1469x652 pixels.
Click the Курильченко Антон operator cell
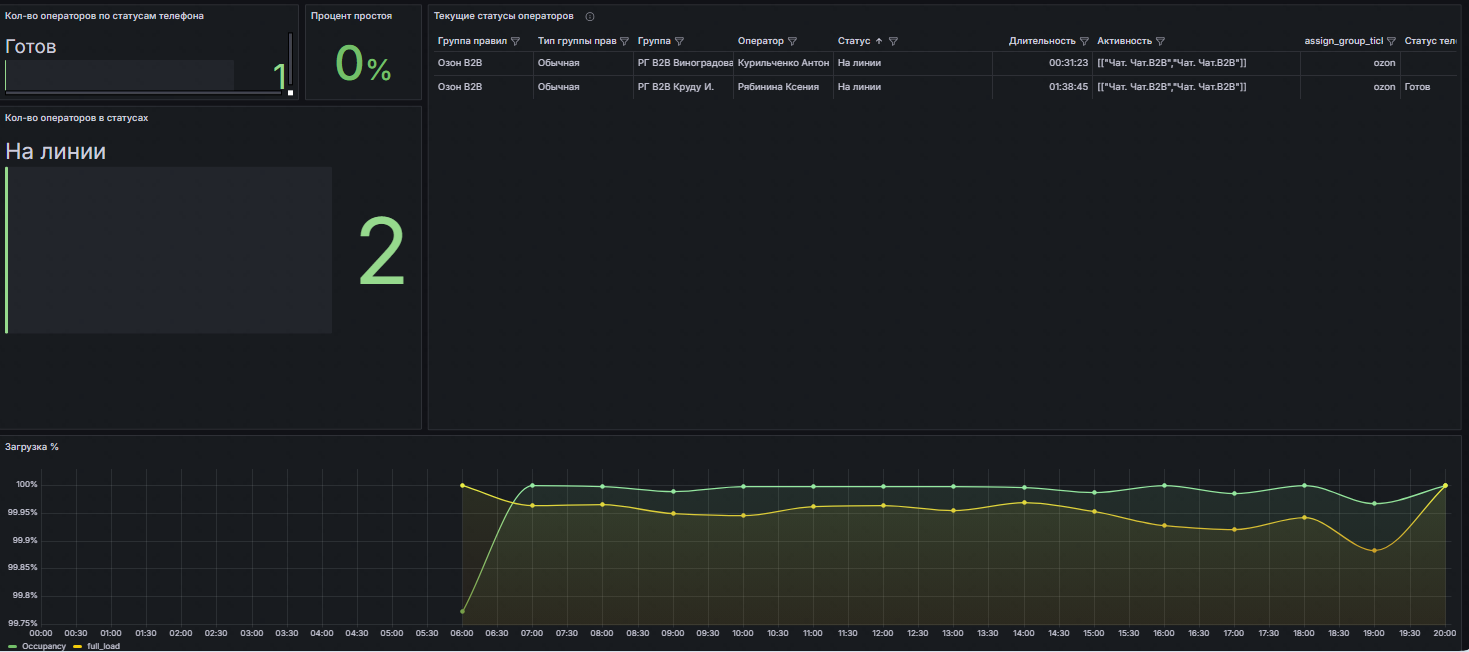coord(783,63)
